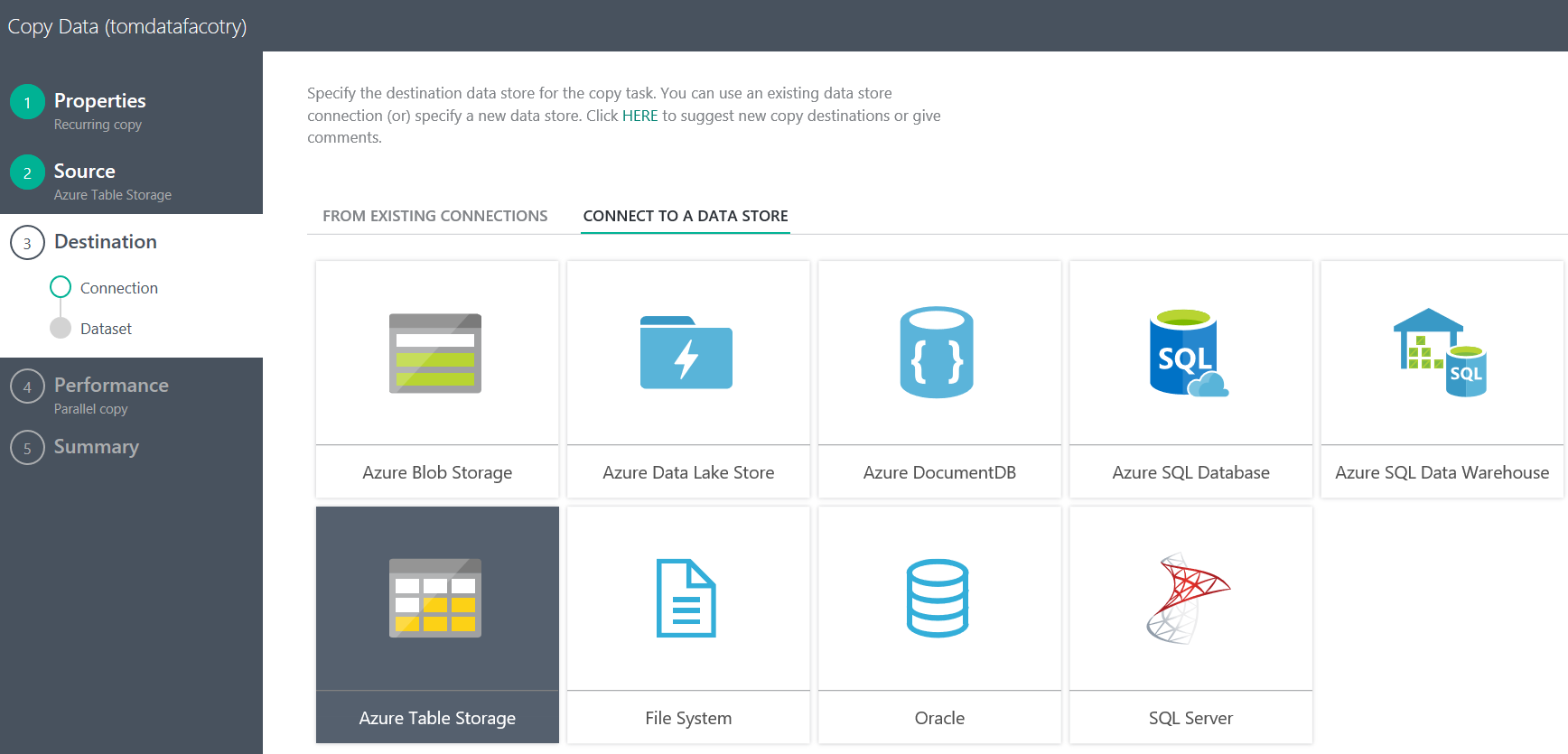The width and height of the screenshot is (1568, 754).
Task: Click the Azure Data Lake Store label
Action: pos(688,472)
